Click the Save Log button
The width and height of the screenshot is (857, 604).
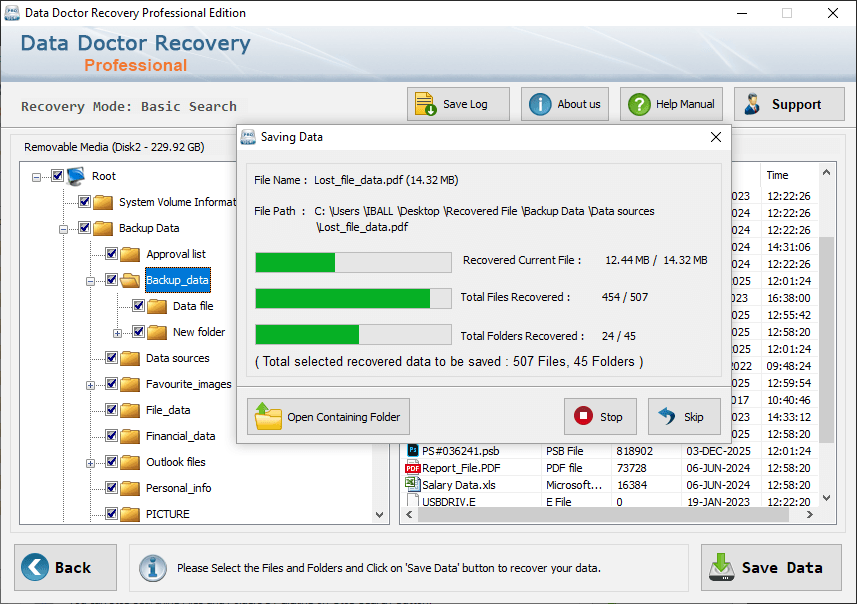458,104
